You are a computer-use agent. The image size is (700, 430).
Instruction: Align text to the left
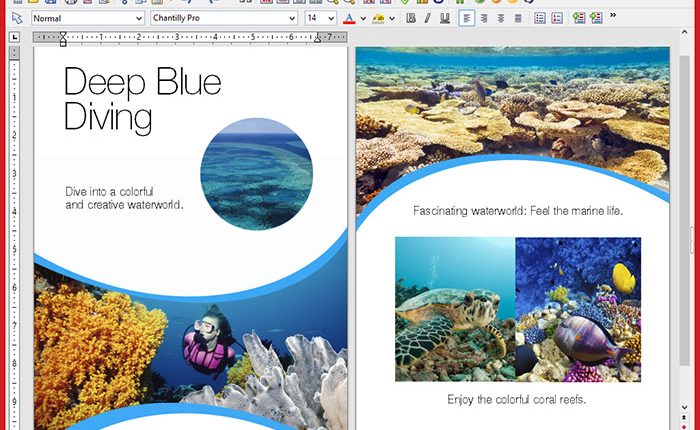click(467, 18)
